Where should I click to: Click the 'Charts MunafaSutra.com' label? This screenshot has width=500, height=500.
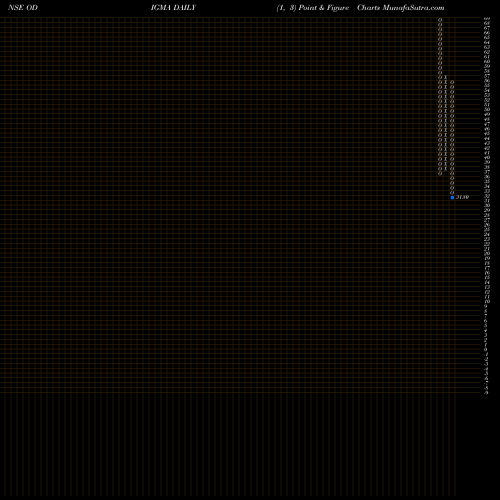point(401,8)
